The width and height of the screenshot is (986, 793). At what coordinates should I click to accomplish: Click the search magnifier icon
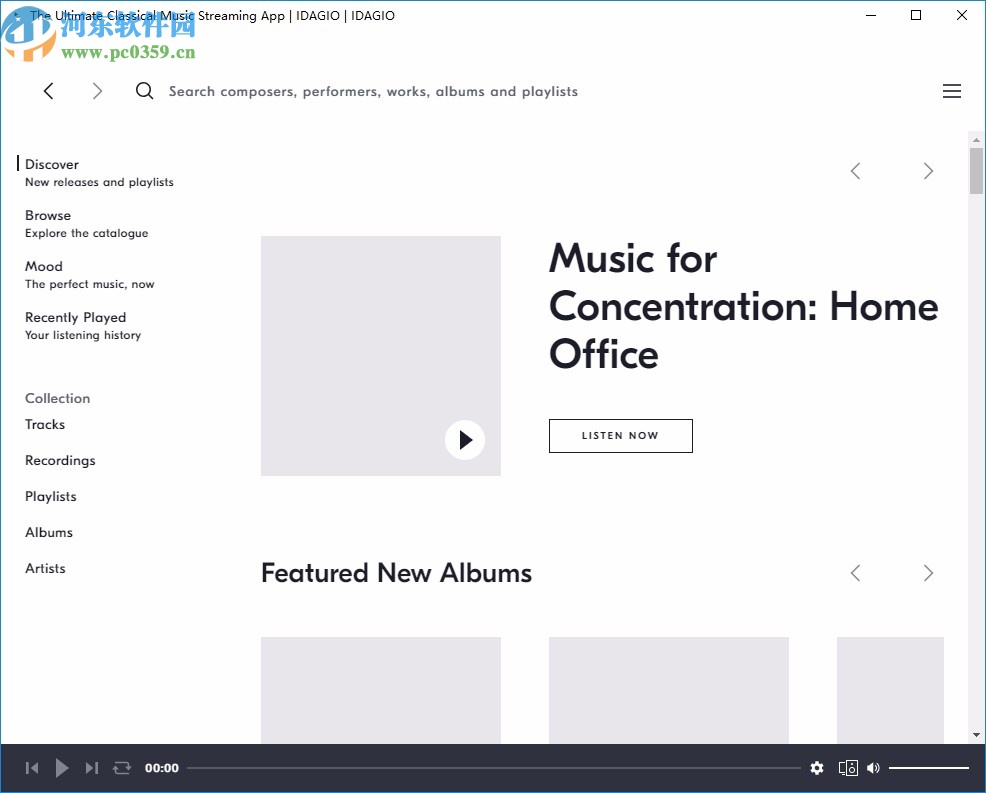(145, 91)
